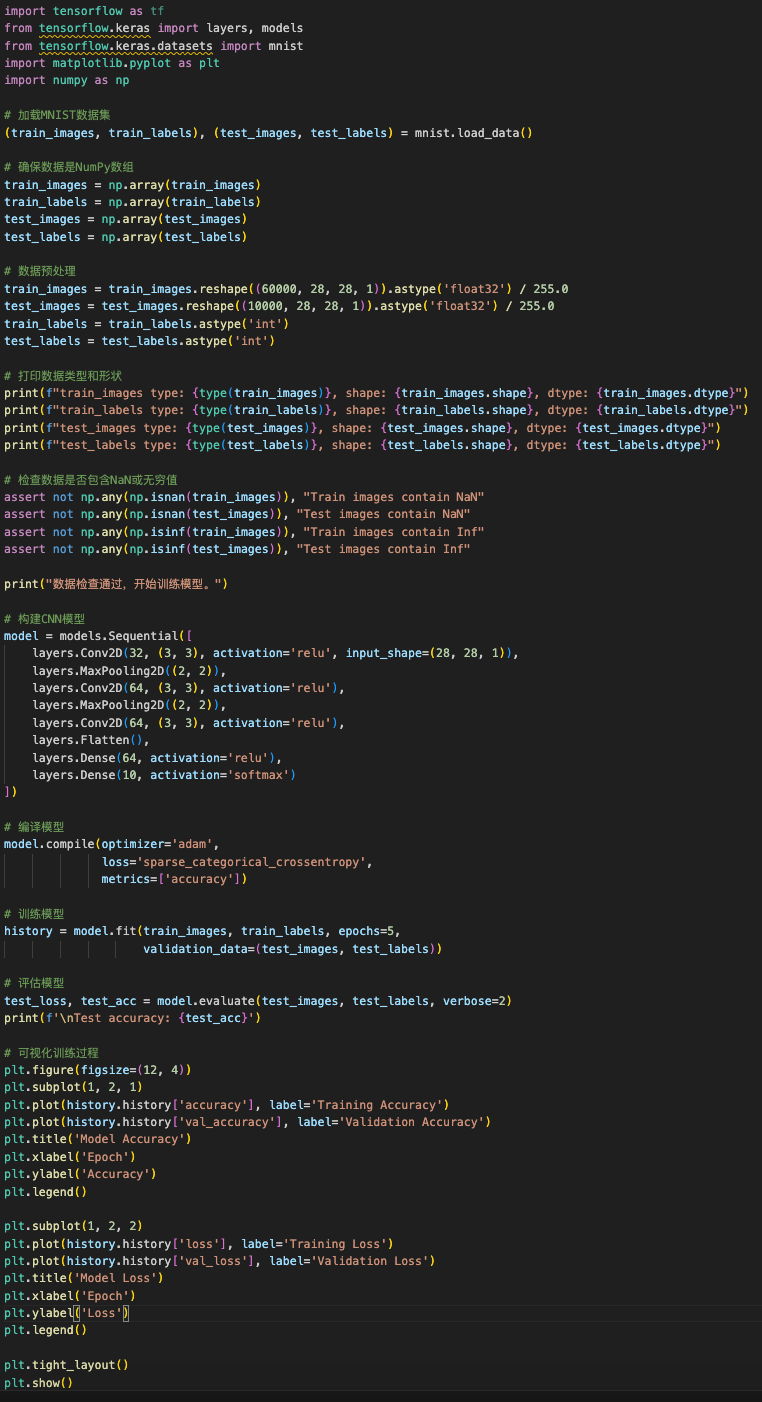Click the 'validation_data=(test_images, test_labels))' line
This screenshot has height=1402, width=762.
coord(293,949)
